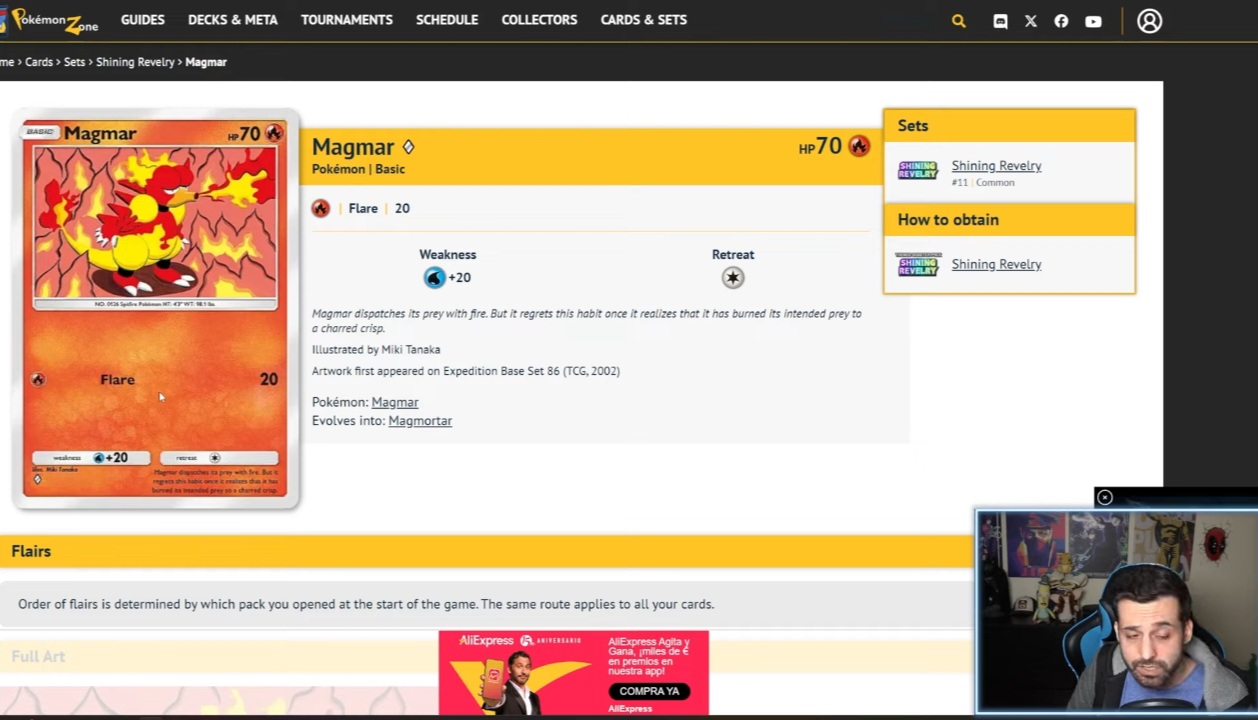Open the YouTube social icon
This screenshot has height=720, width=1258.
point(1093,21)
